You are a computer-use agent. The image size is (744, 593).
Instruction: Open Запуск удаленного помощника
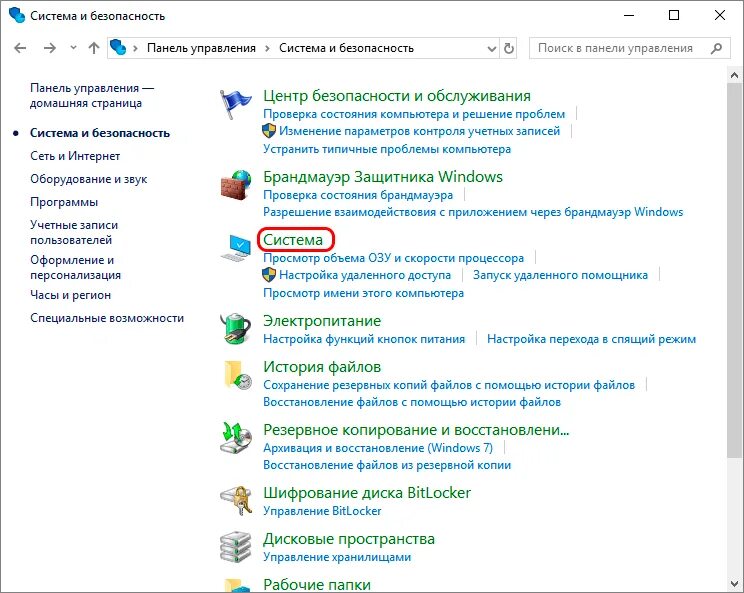click(x=560, y=275)
